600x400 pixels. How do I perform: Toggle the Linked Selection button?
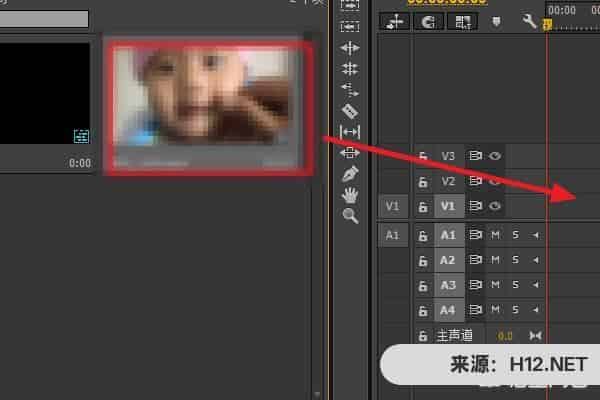463,21
